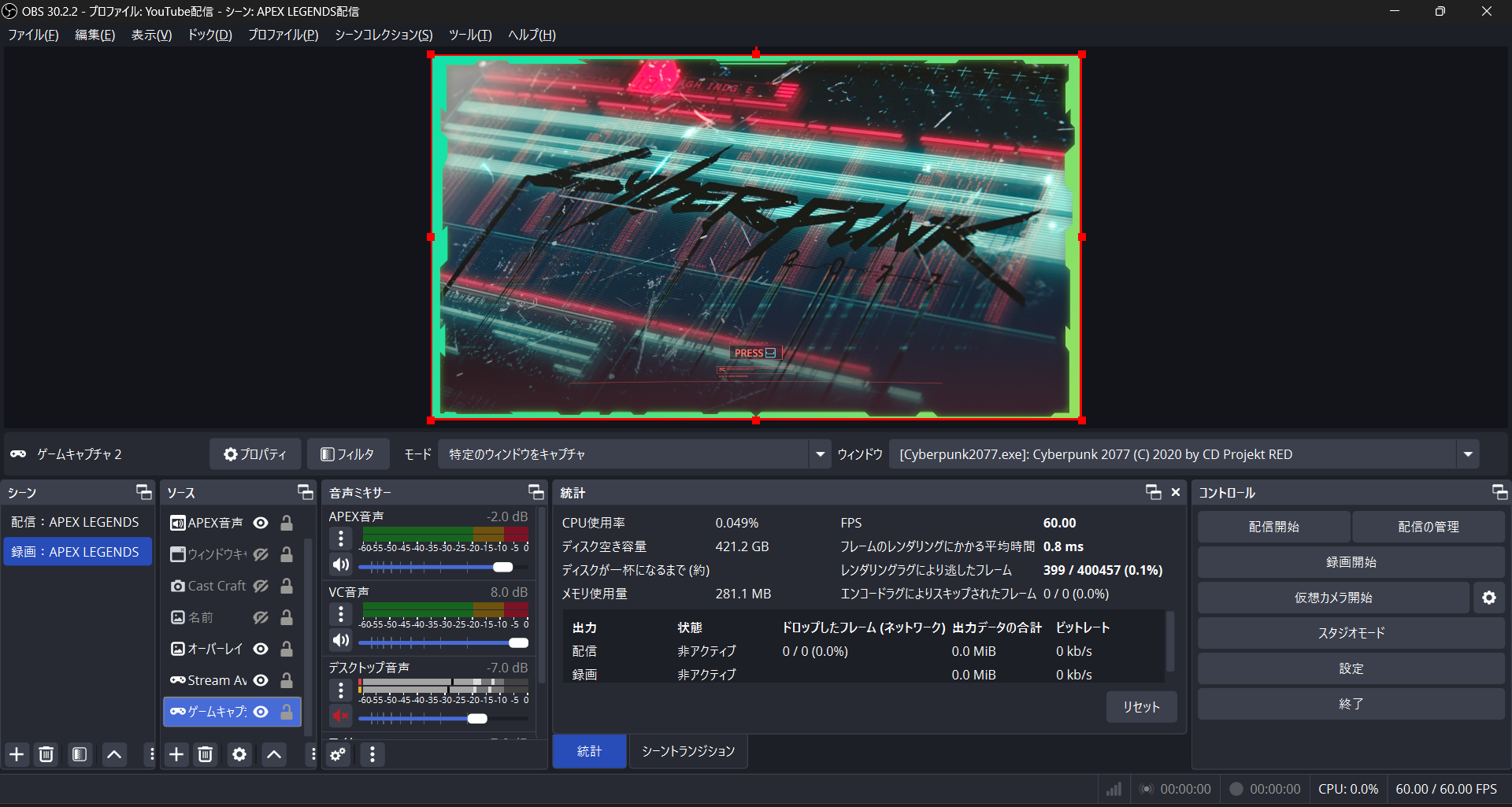Start virtual camera 仮想カメラ開始
Screen dimensions: 1512x807
[1333, 598]
